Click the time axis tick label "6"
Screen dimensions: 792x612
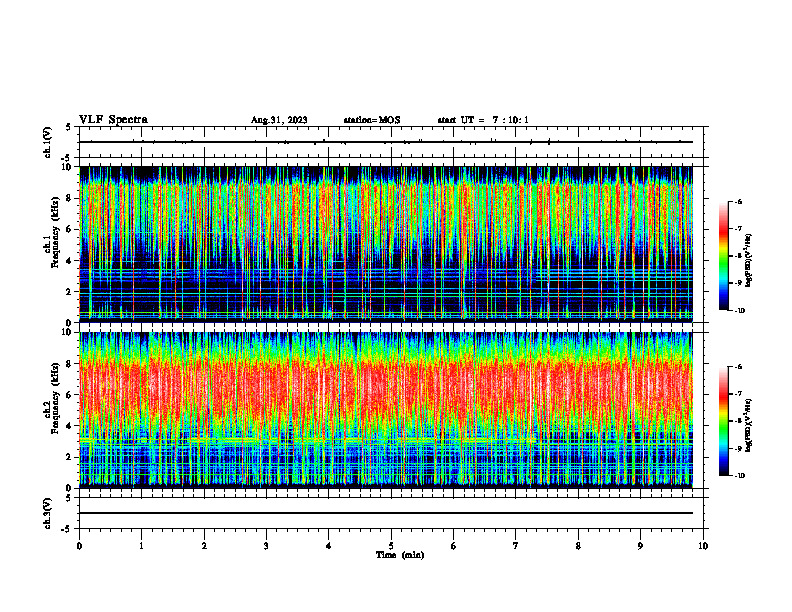(453, 546)
